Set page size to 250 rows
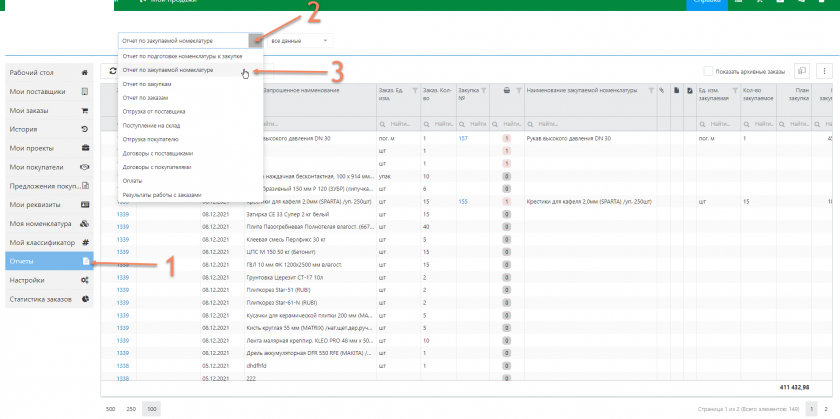 coord(130,410)
